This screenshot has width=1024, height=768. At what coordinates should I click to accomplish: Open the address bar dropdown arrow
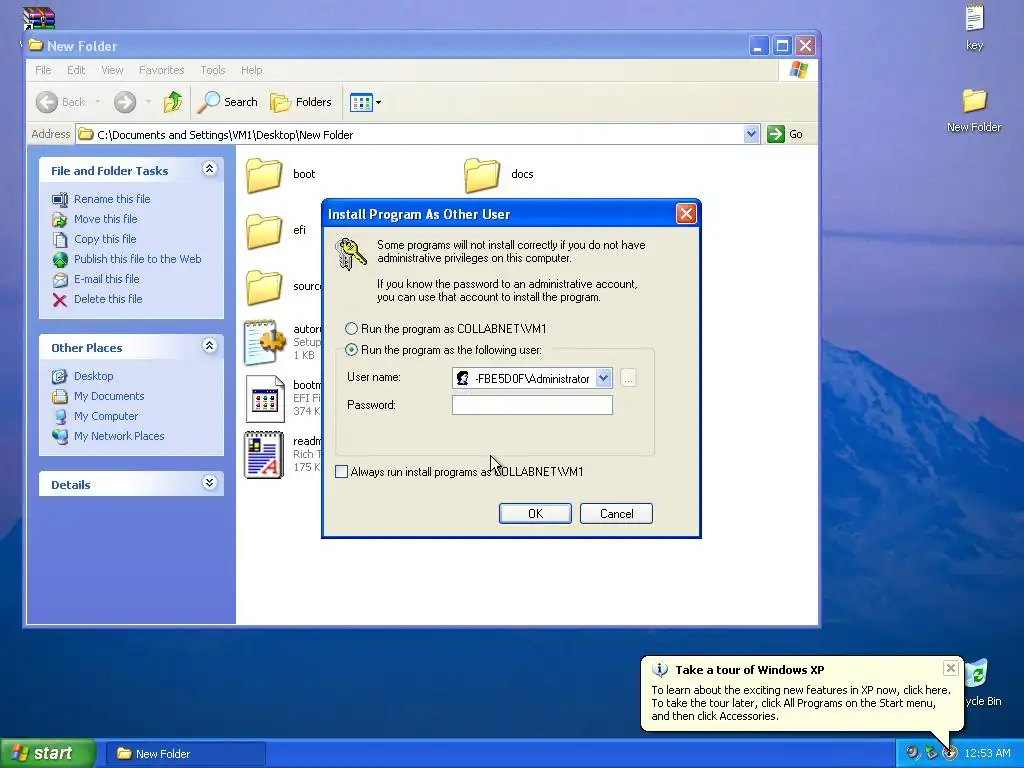pos(751,134)
